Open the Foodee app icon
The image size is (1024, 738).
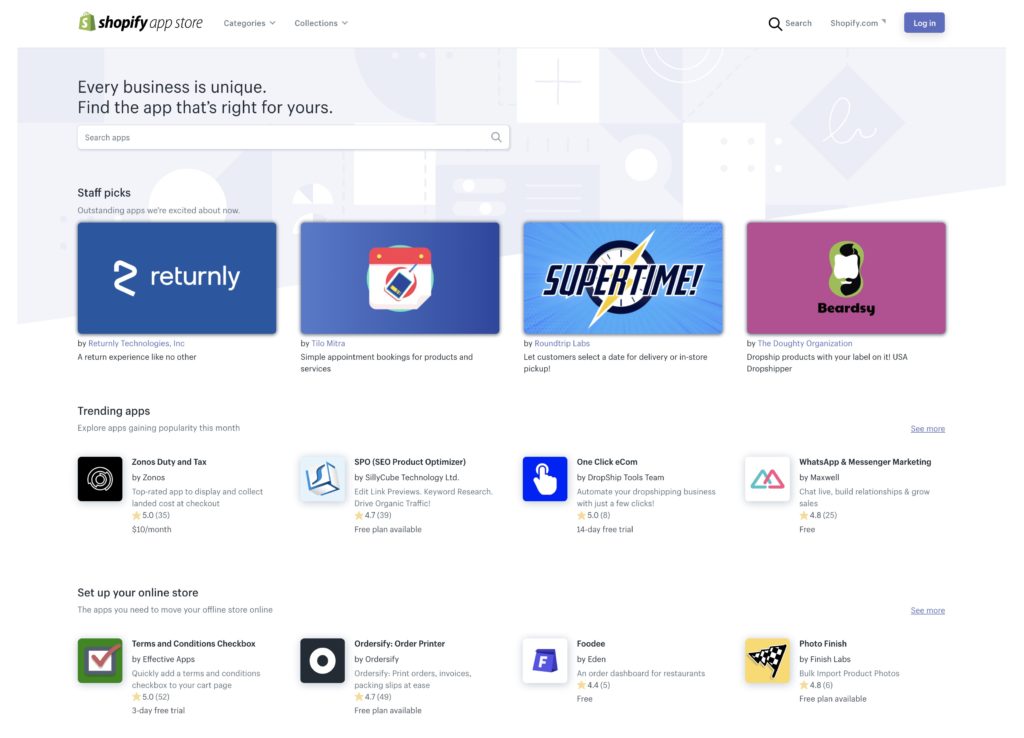[x=545, y=661]
